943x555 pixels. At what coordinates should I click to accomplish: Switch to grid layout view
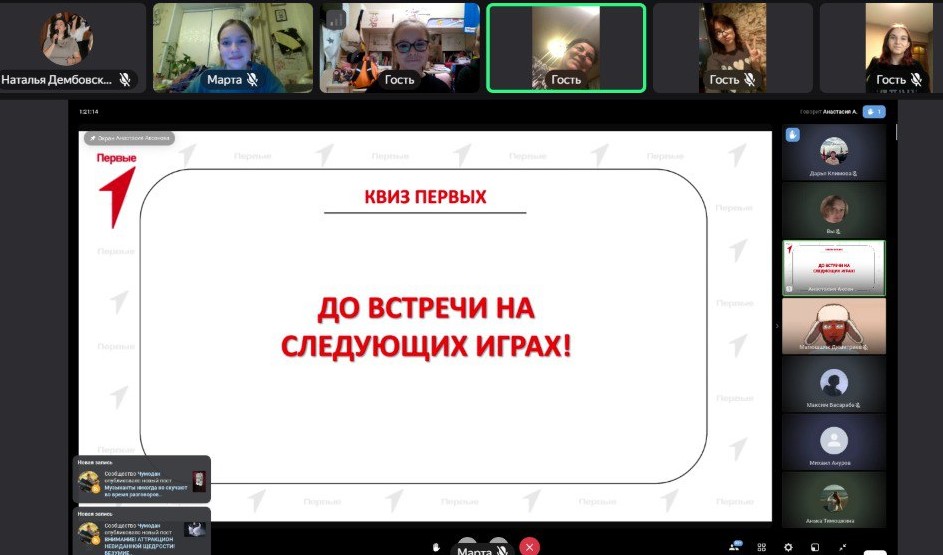coord(762,547)
